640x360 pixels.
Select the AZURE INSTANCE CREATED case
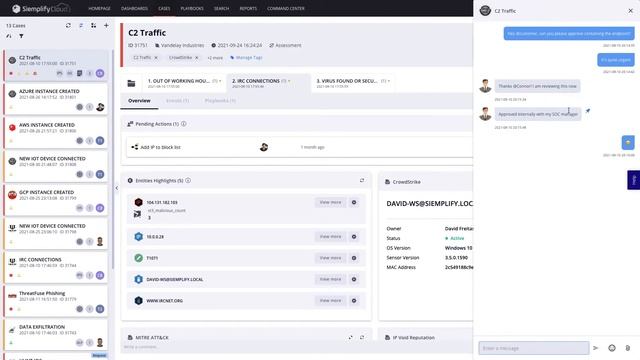56,99
